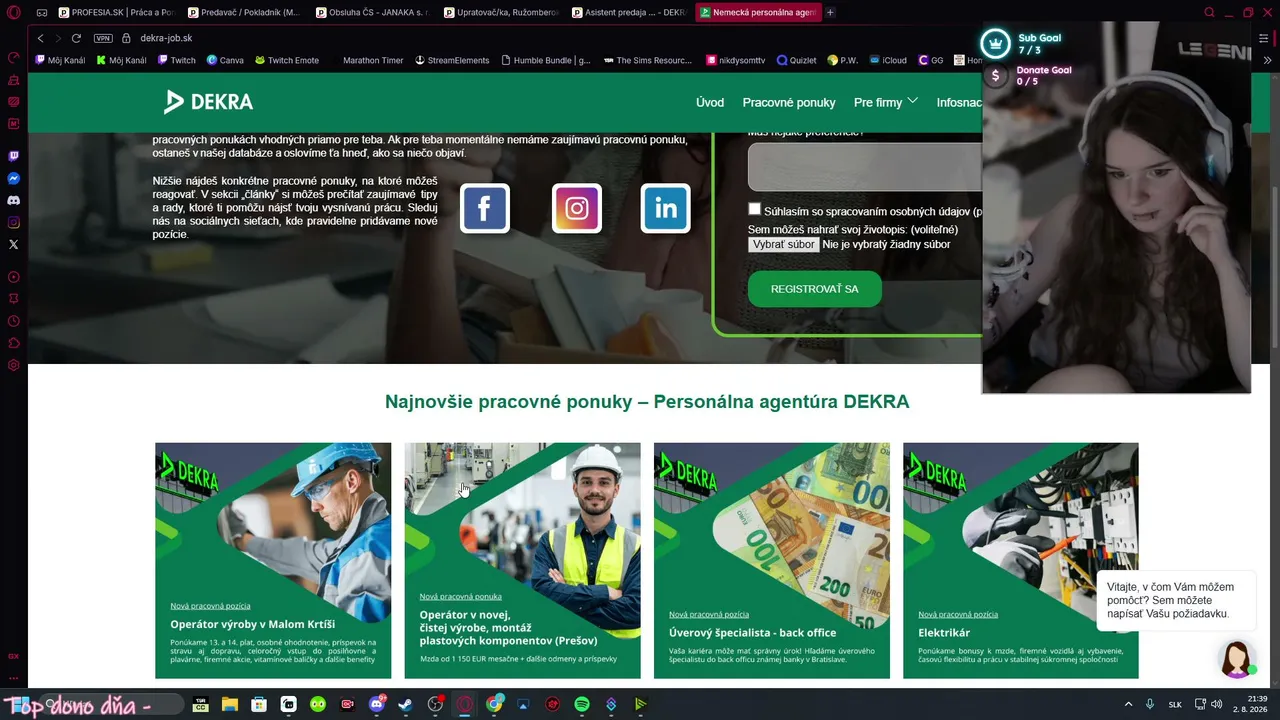
Task: Switch to the Predavač / Pokladník tab
Action: tap(245, 13)
